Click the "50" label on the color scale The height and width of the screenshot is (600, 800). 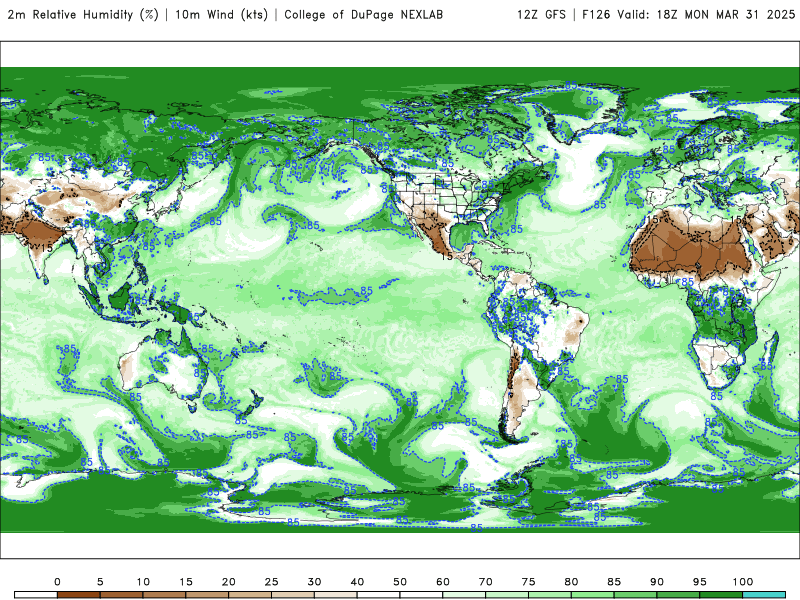(x=400, y=582)
